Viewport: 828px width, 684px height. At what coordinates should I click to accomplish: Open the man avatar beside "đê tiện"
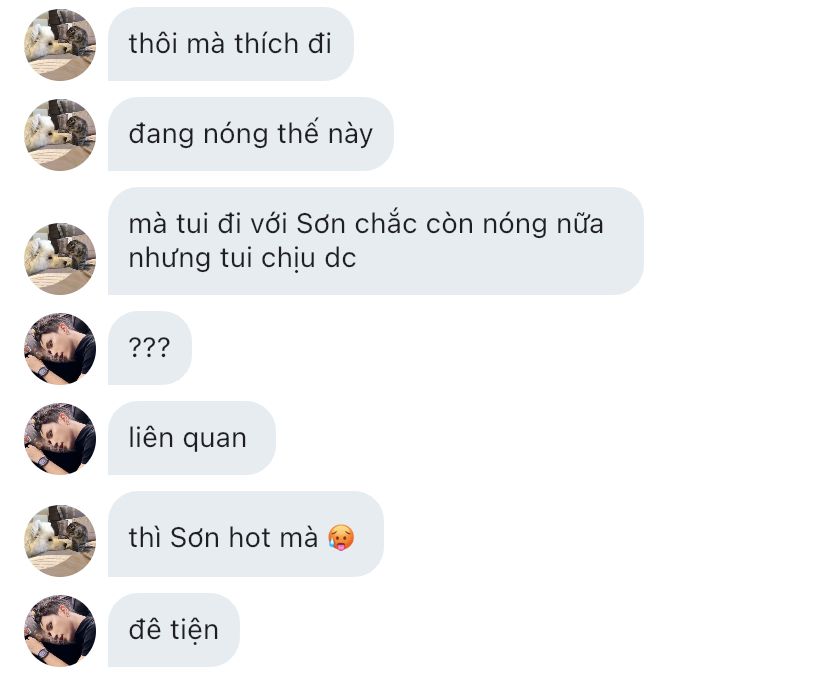coord(60,631)
